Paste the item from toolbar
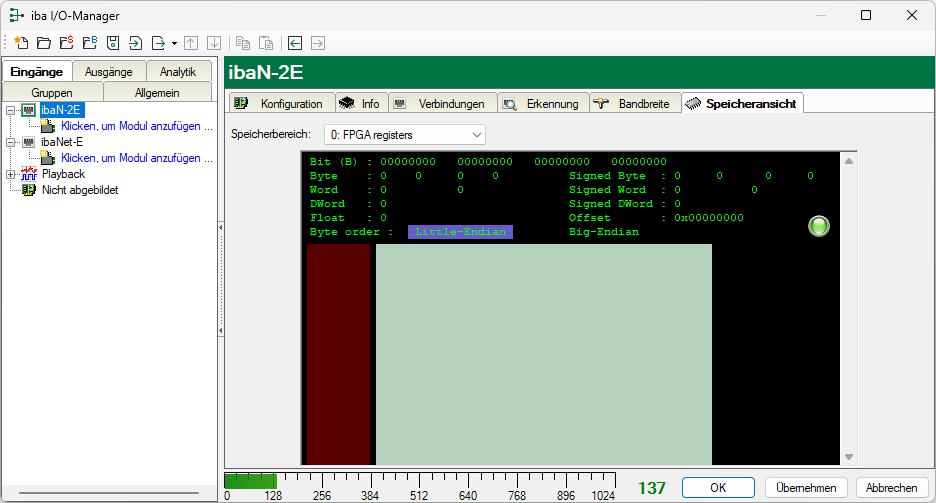The width and height of the screenshot is (936, 503). pos(266,43)
